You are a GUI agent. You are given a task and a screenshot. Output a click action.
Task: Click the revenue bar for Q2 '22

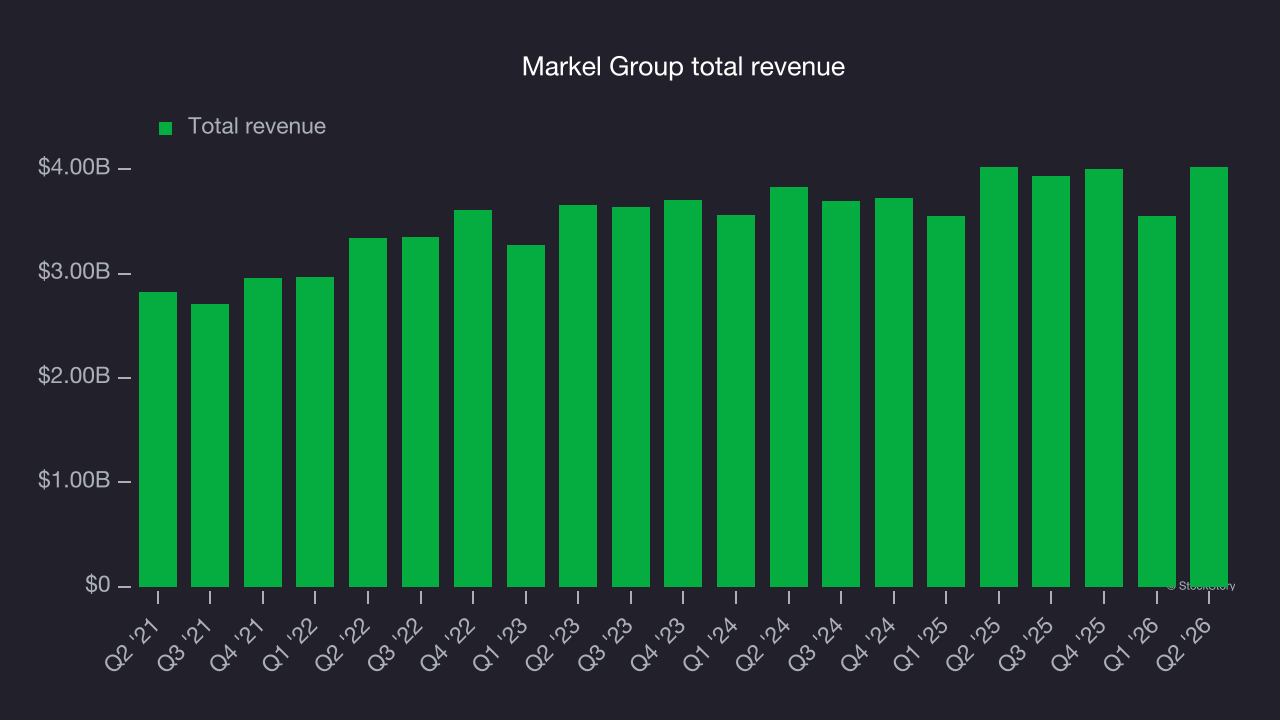click(368, 412)
